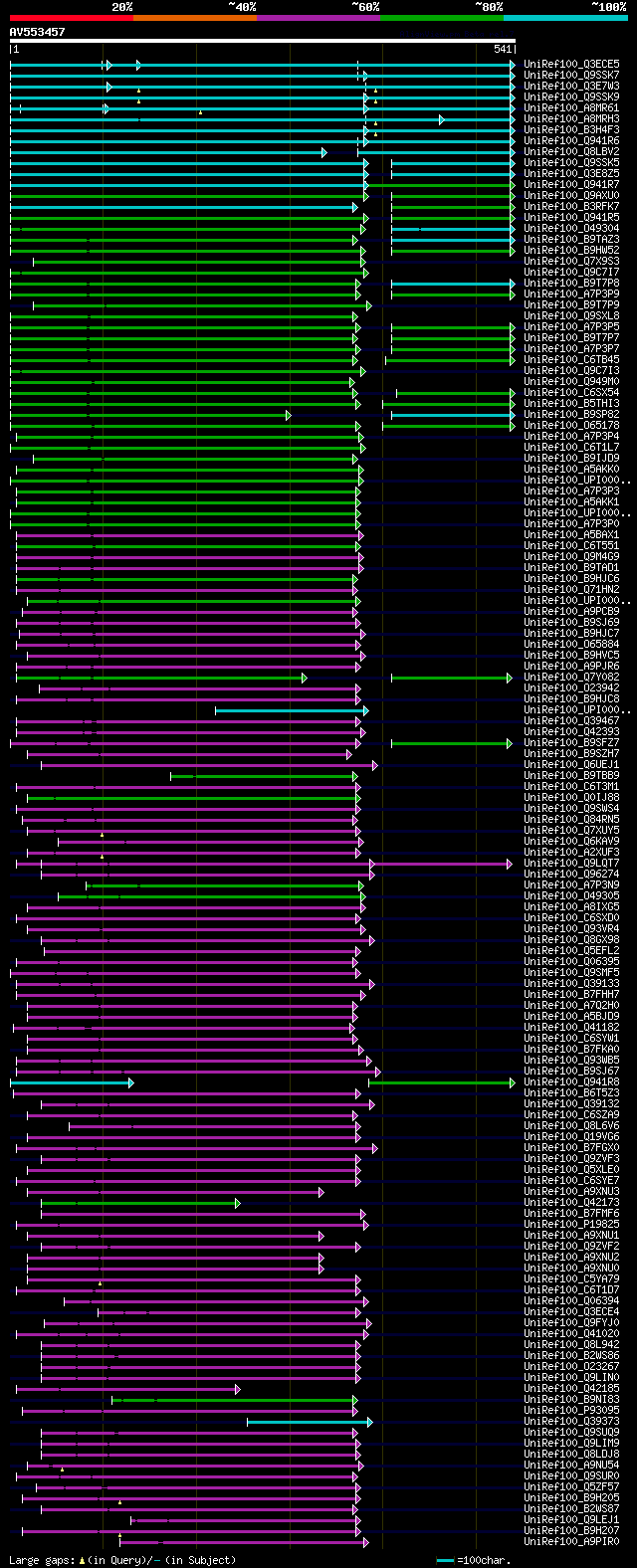Viewport: 637px width, 1568px height.
Task: Open hit UniRef100_Q8LBV2
Action: [x=571, y=152]
